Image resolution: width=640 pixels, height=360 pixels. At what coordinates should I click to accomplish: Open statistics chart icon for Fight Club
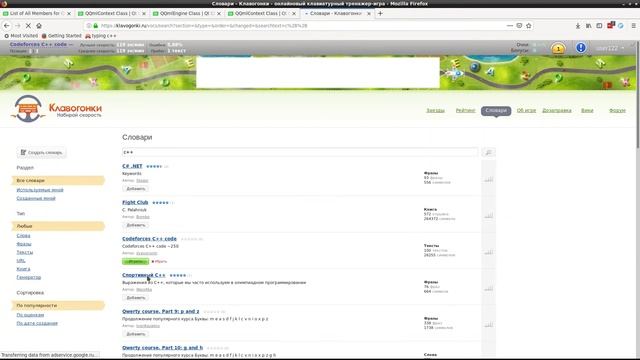(x=489, y=216)
